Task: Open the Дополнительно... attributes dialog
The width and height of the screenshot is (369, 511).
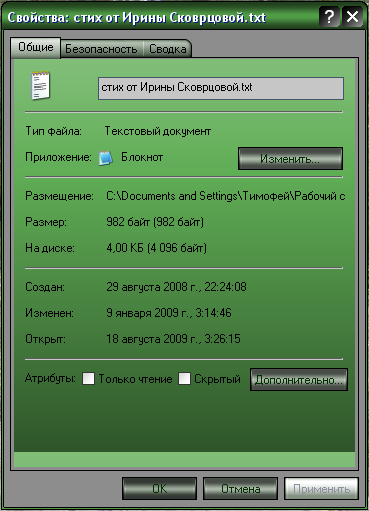Action: click(299, 380)
